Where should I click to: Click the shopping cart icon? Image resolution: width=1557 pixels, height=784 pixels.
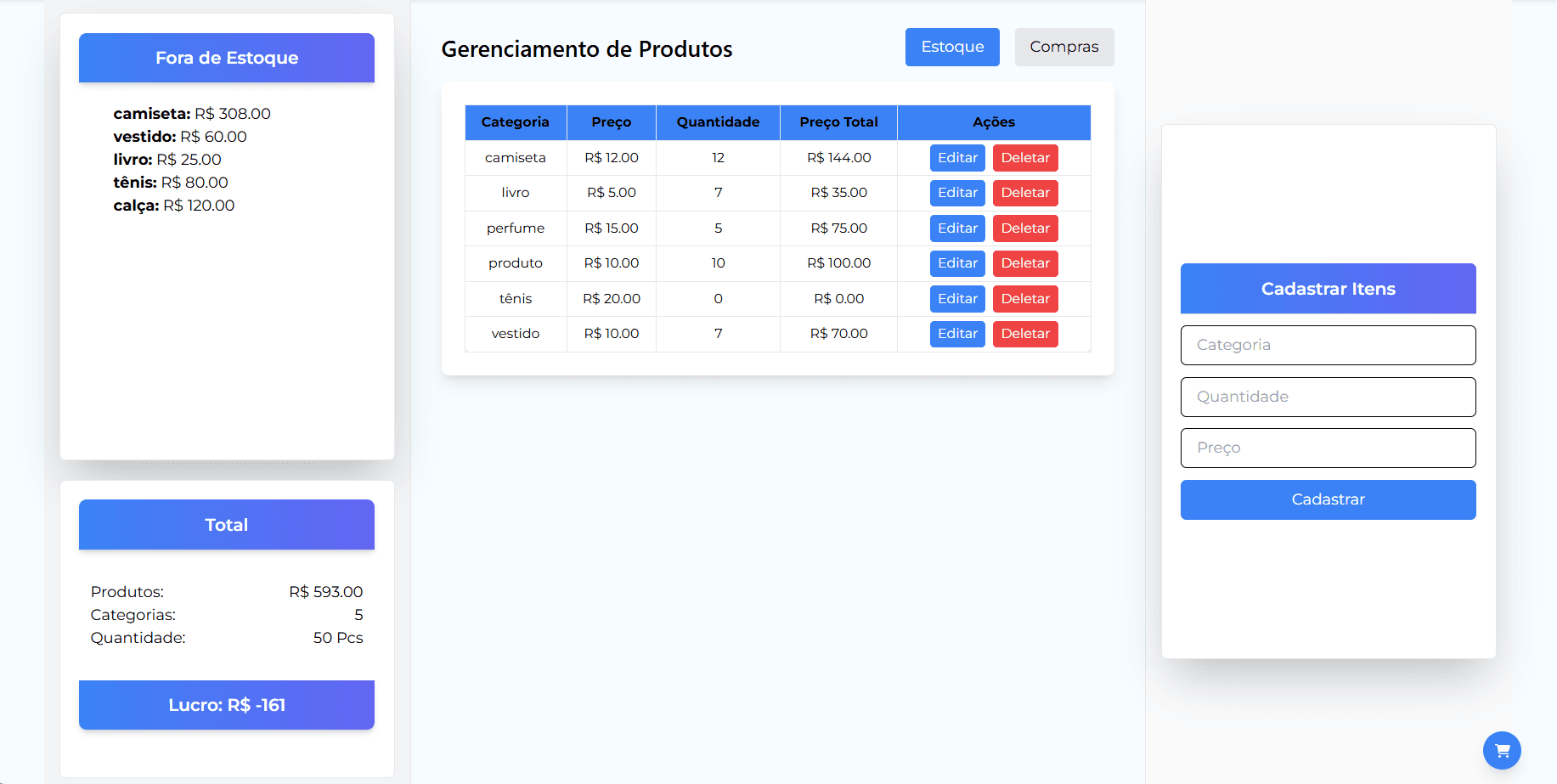coord(1502,751)
